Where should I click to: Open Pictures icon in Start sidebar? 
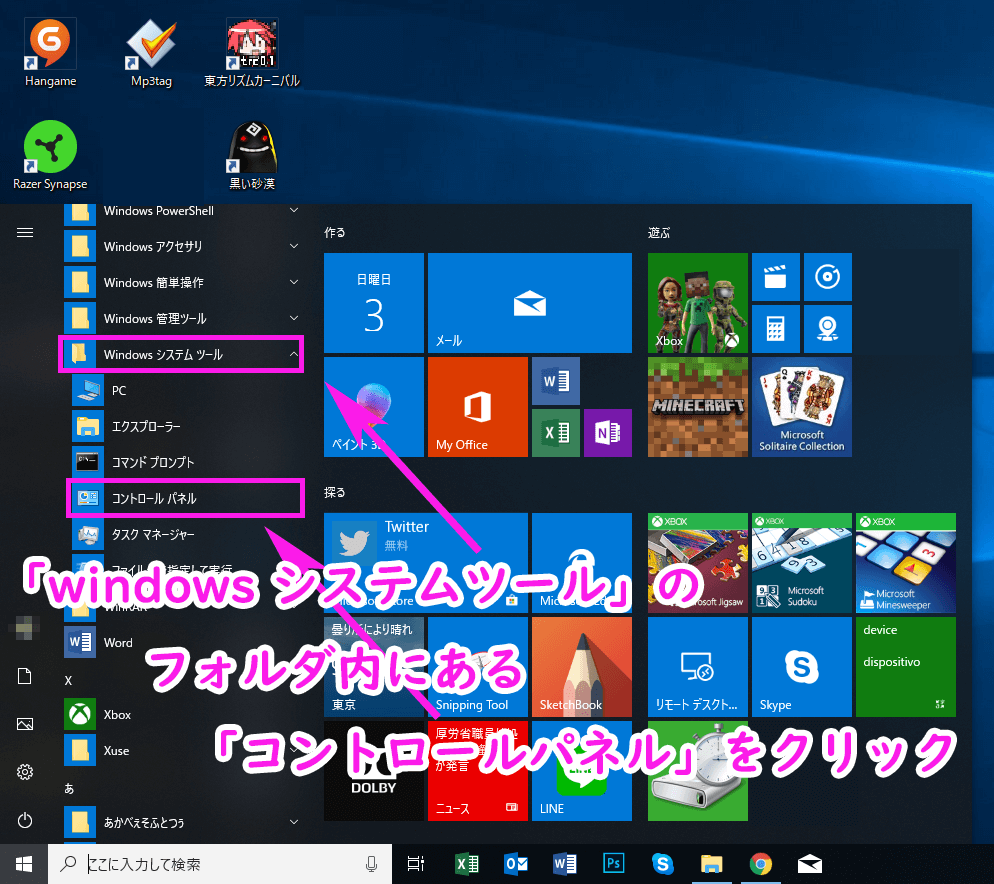pyautogui.click(x=25, y=724)
